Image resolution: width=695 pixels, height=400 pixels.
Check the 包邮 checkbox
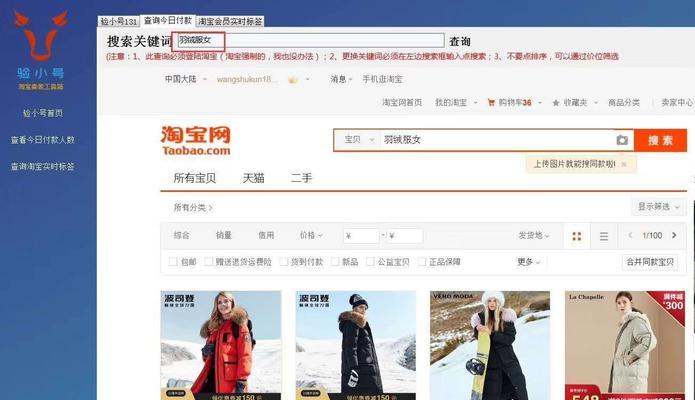point(173,262)
